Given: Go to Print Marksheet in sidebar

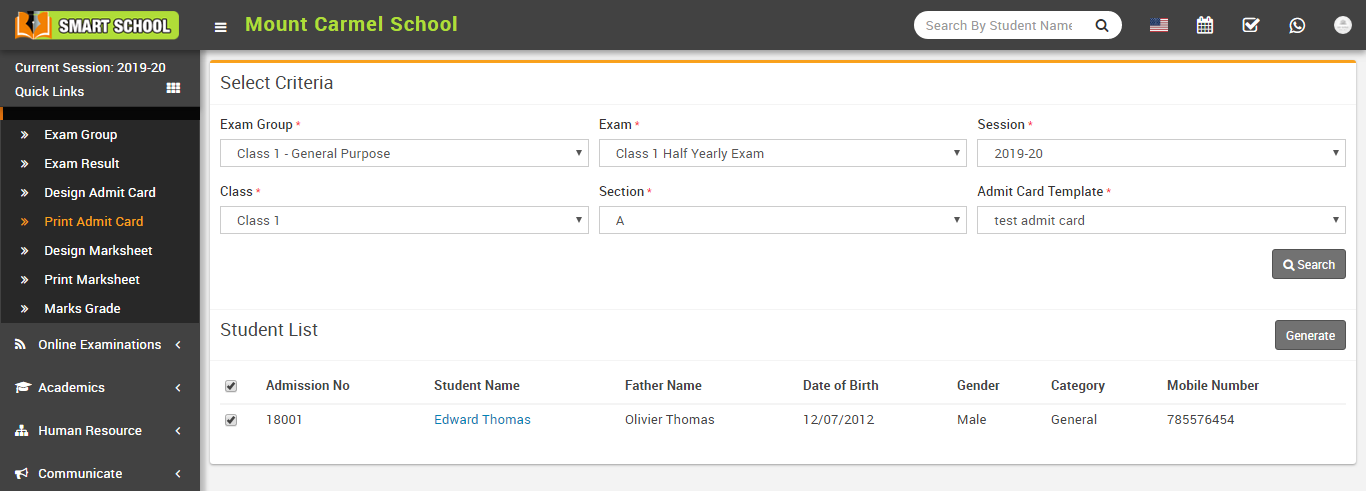Looking at the screenshot, I should point(92,280).
